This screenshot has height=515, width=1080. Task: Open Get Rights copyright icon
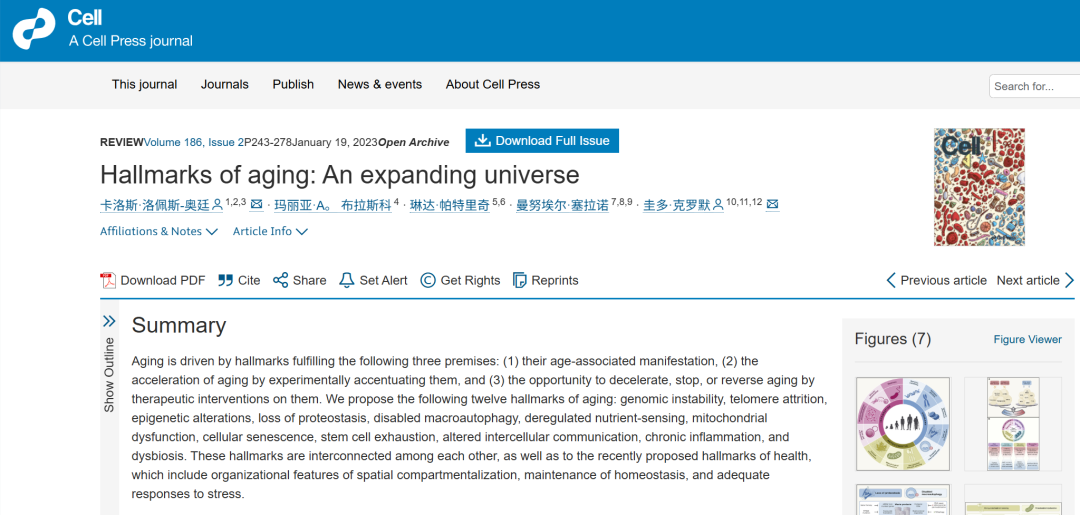pos(428,280)
